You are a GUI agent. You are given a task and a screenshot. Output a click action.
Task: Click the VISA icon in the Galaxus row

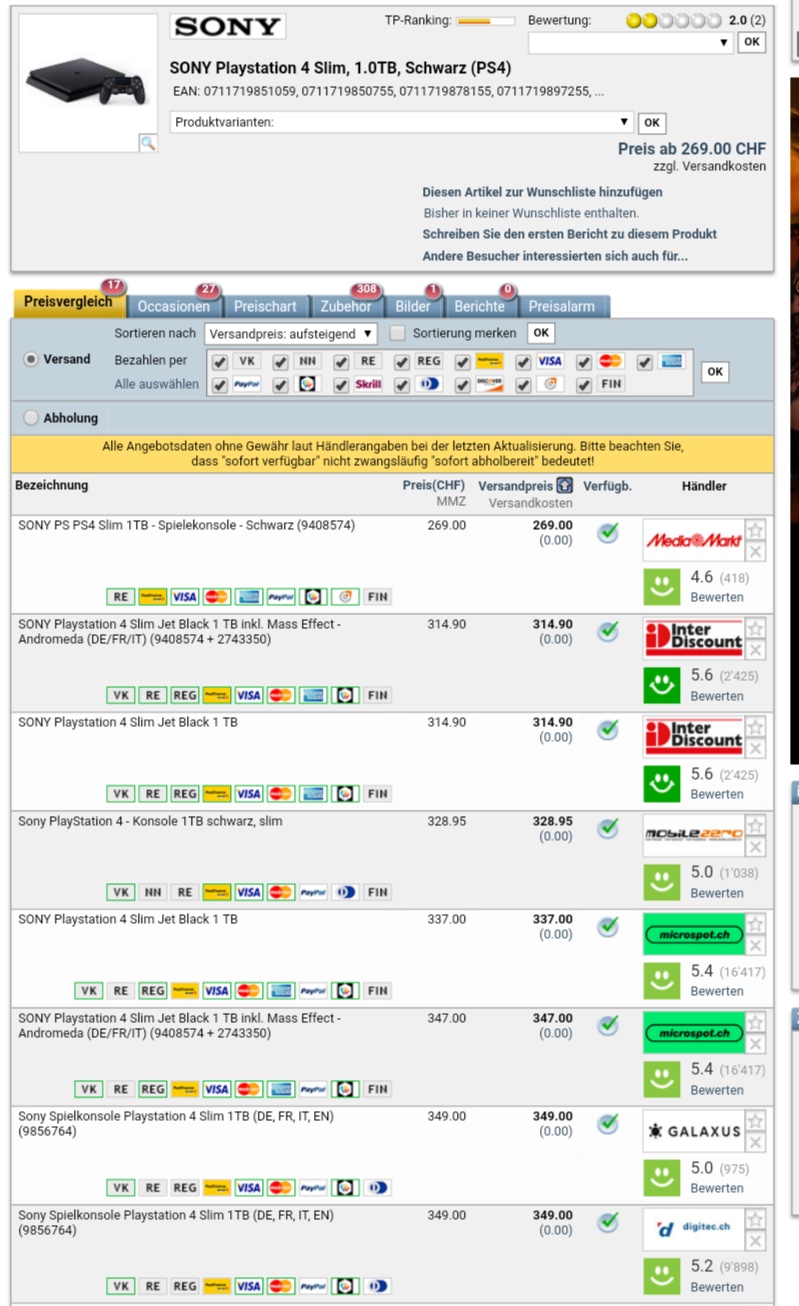(248, 1188)
